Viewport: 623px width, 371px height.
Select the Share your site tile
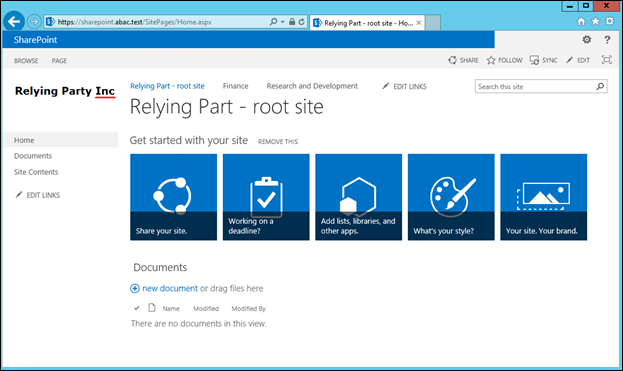pos(174,197)
